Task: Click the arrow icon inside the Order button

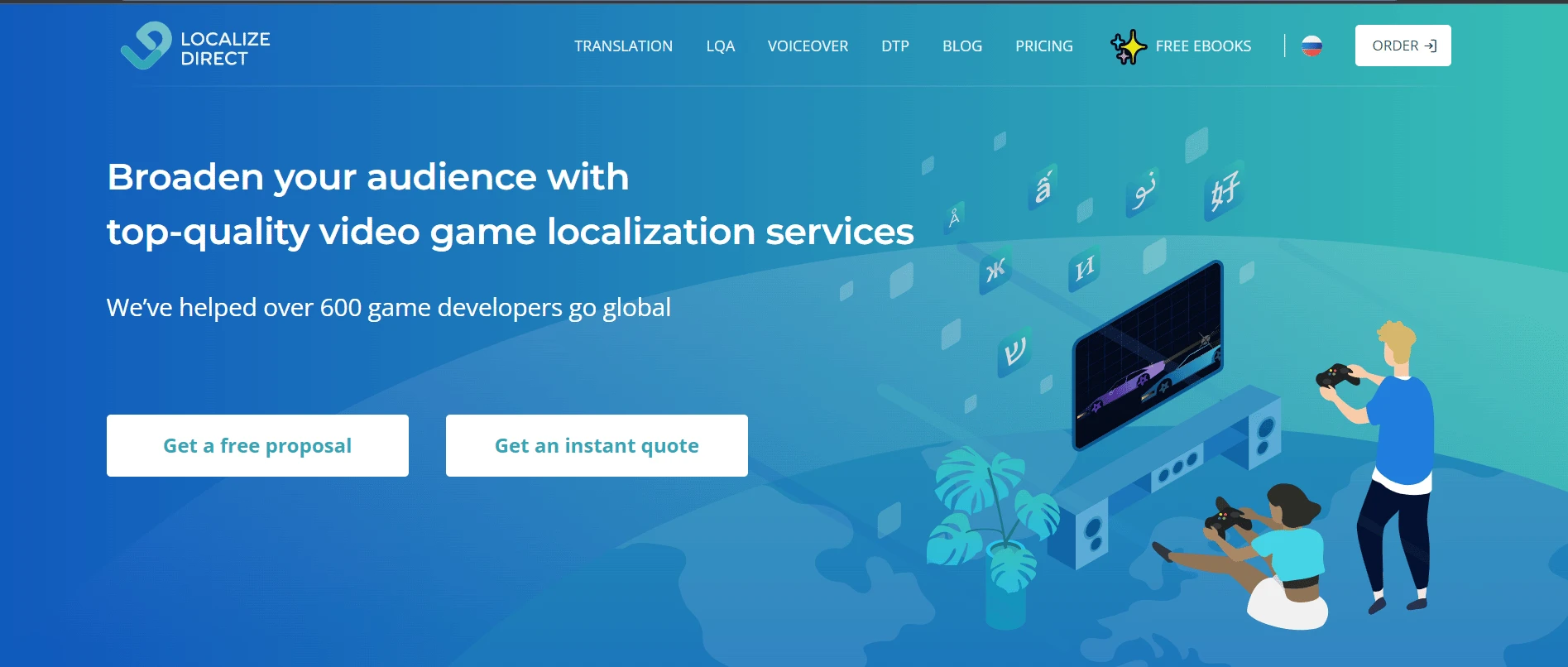Action: tap(1430, 46)
